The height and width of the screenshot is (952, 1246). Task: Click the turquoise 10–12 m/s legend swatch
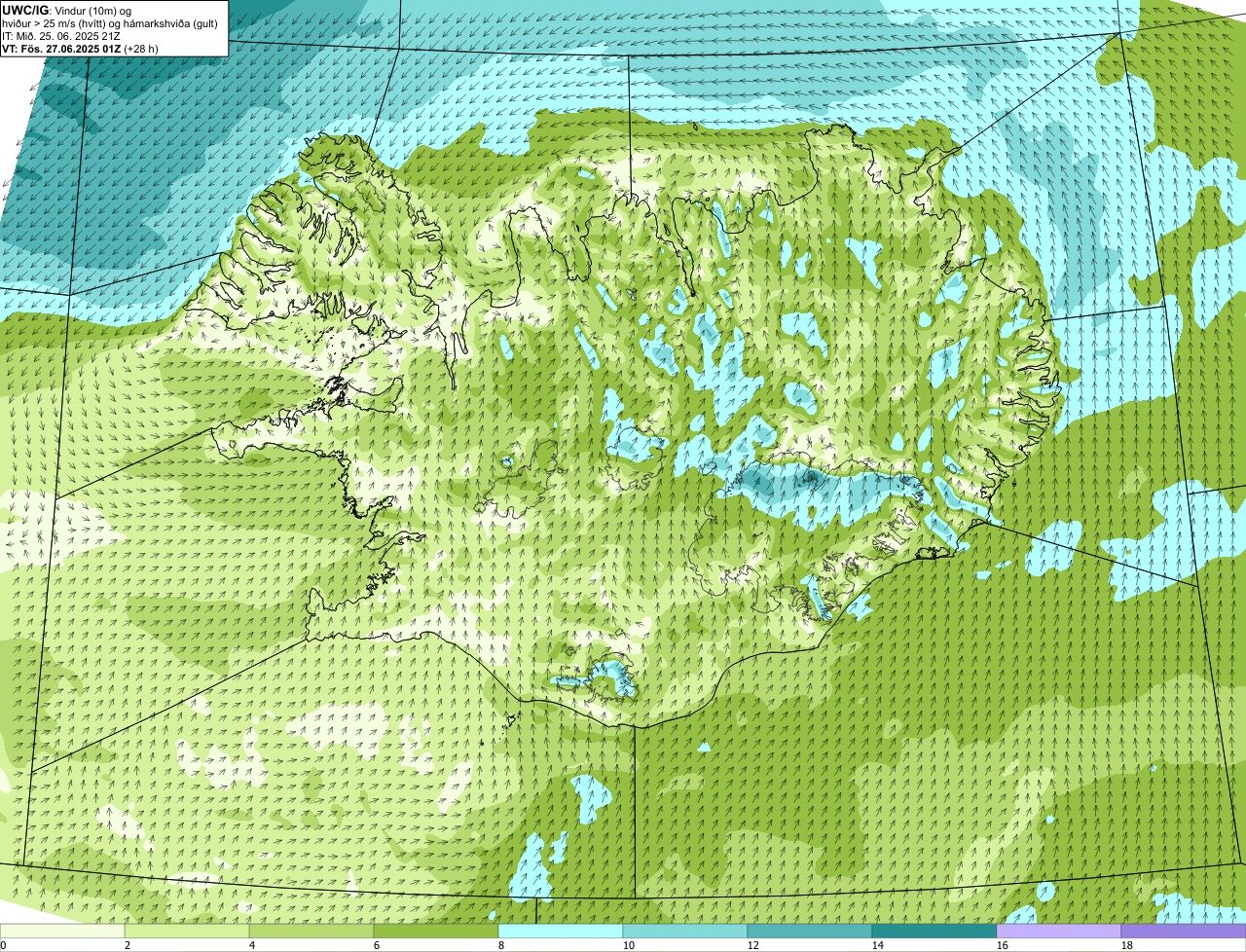pos(685,931)
